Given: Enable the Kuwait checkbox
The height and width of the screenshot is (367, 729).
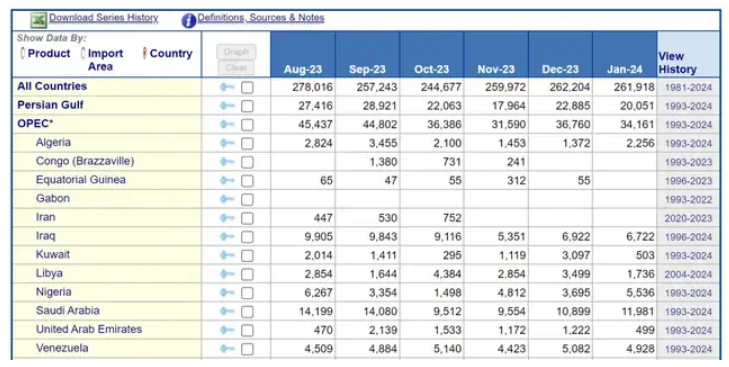Looking at the screenshot, I should coord(247,256).
